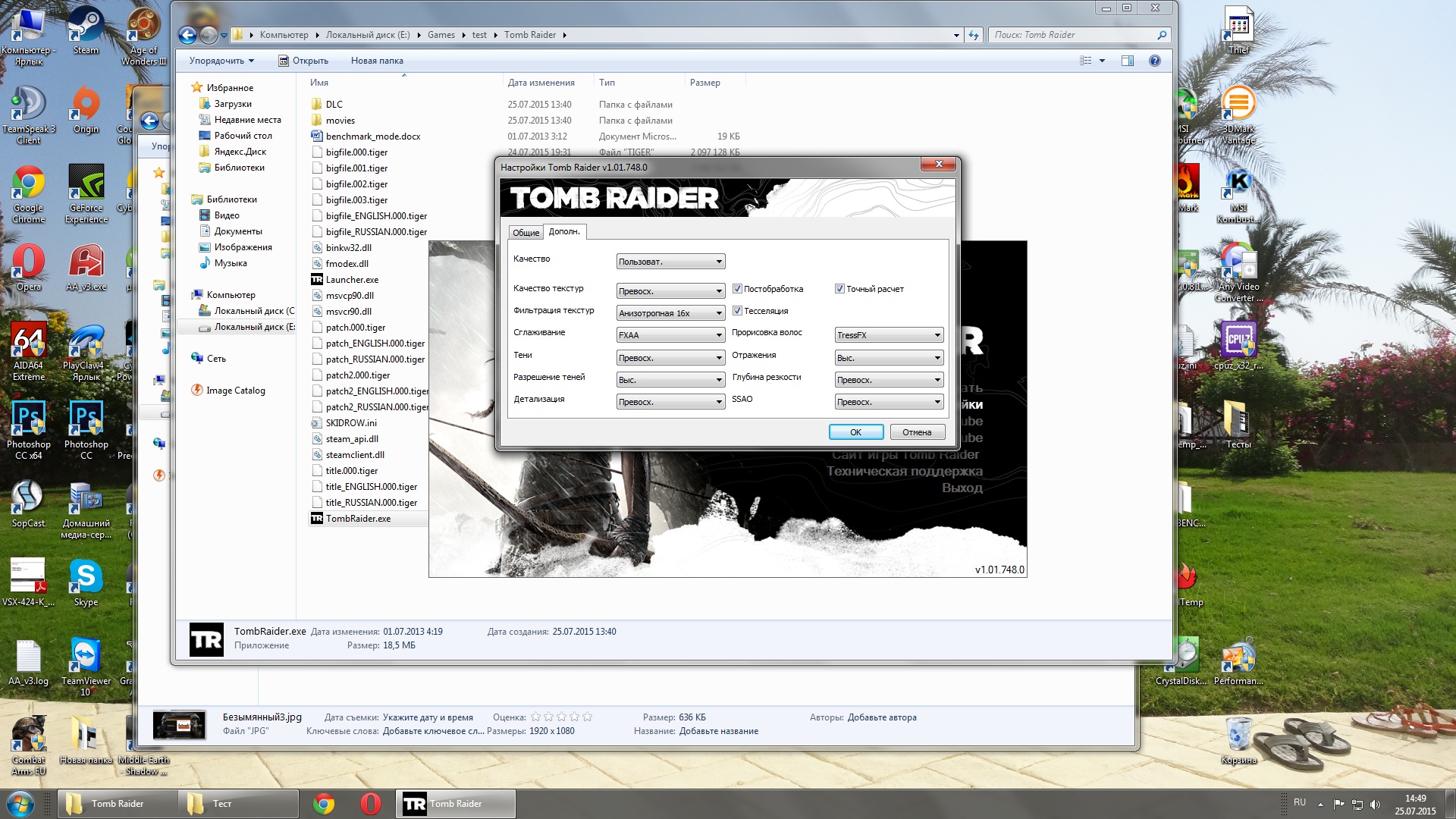The image size is (1456, 819).
Task: Click the Google Chrome desktop icon
Action: (x=28, y=184)
